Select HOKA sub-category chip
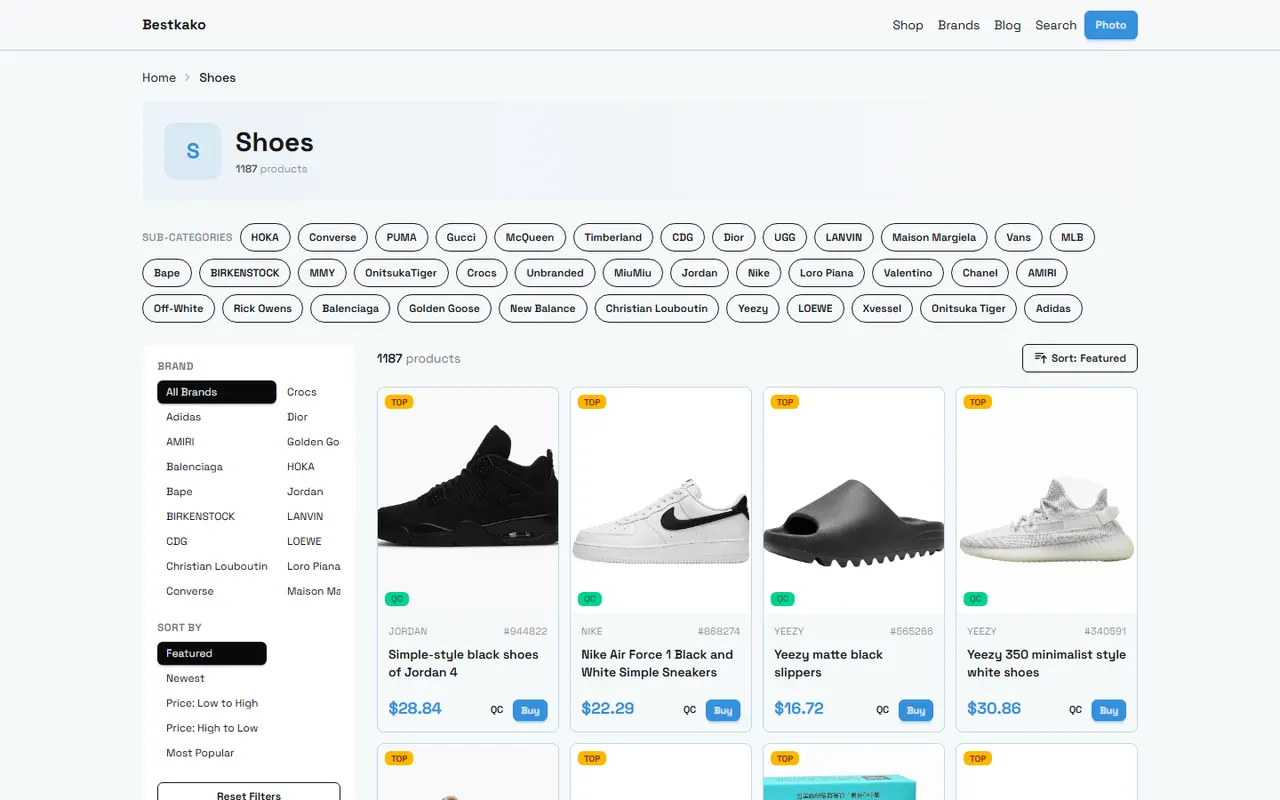This screenshot has height=800, width=1280. point(265,237)
